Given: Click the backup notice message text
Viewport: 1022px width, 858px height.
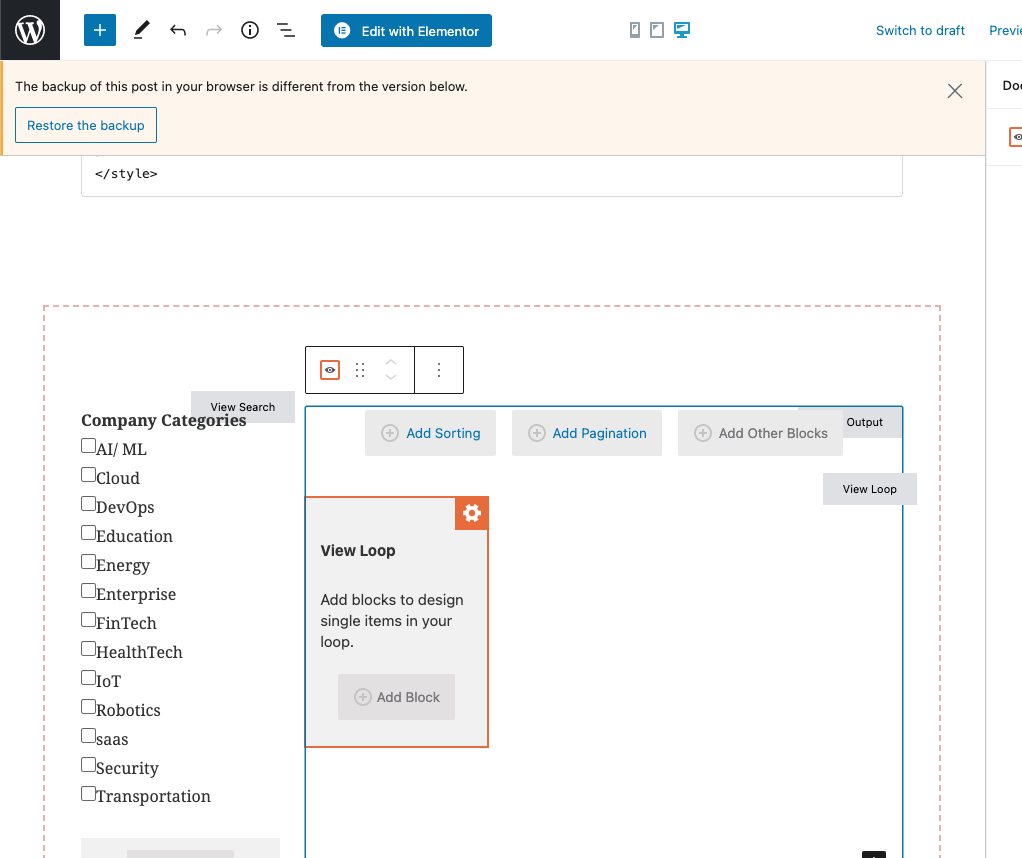Looking at the screenshot, I should click(x=241, y=87).
